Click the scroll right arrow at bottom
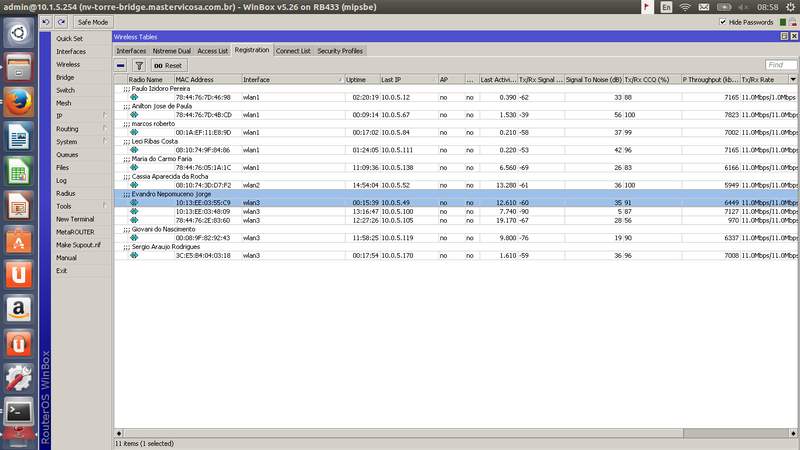Screen dimensions: 800x450 (793, 433)
